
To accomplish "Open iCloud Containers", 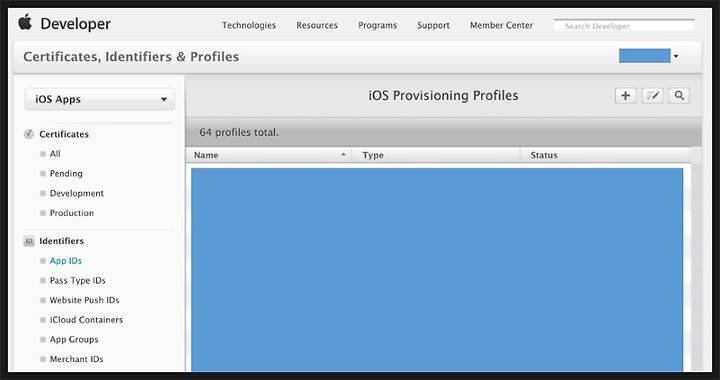I will pyautogui.click(x=86, y=320).
